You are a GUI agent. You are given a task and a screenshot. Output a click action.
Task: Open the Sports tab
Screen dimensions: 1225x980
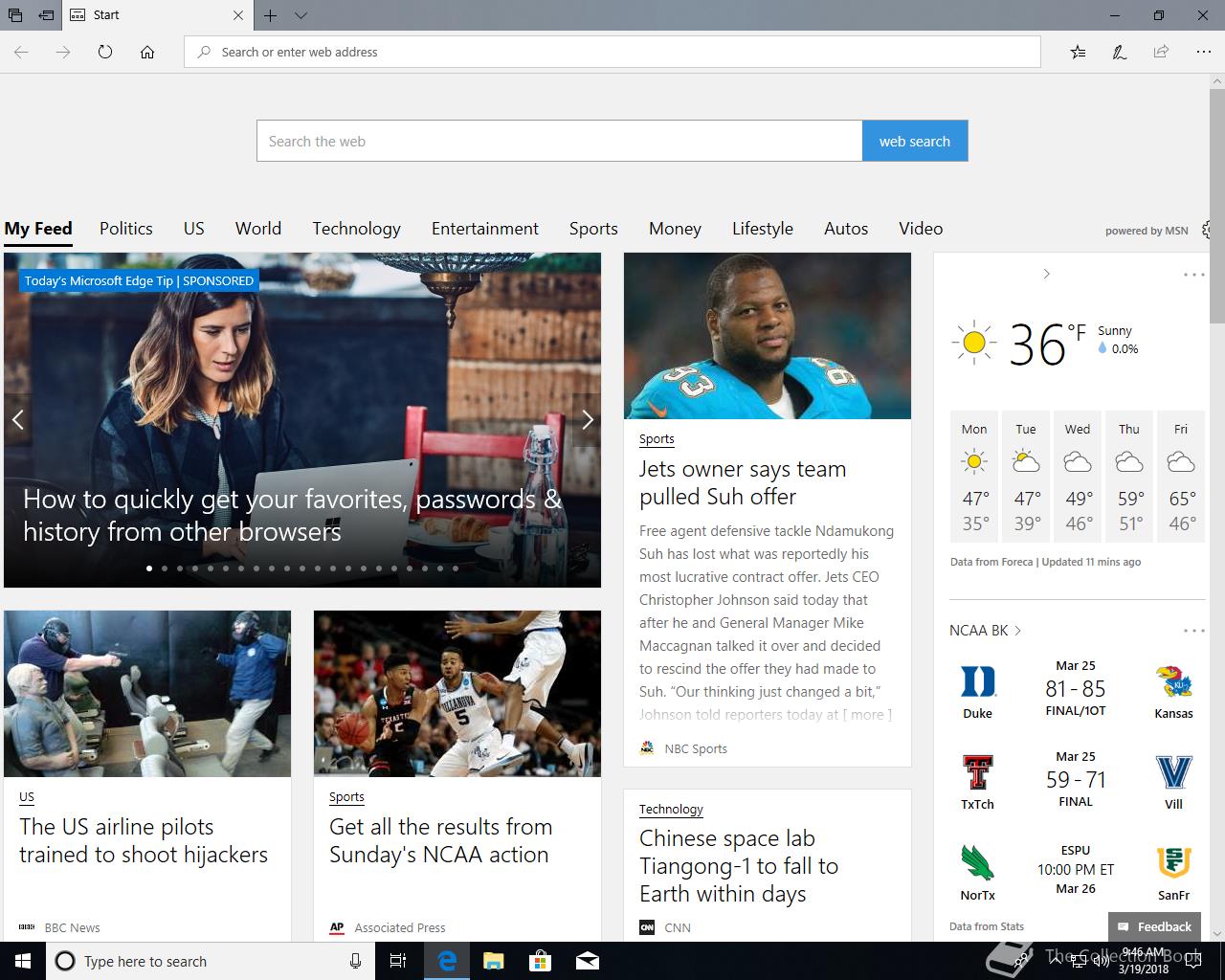click(593, 229)
